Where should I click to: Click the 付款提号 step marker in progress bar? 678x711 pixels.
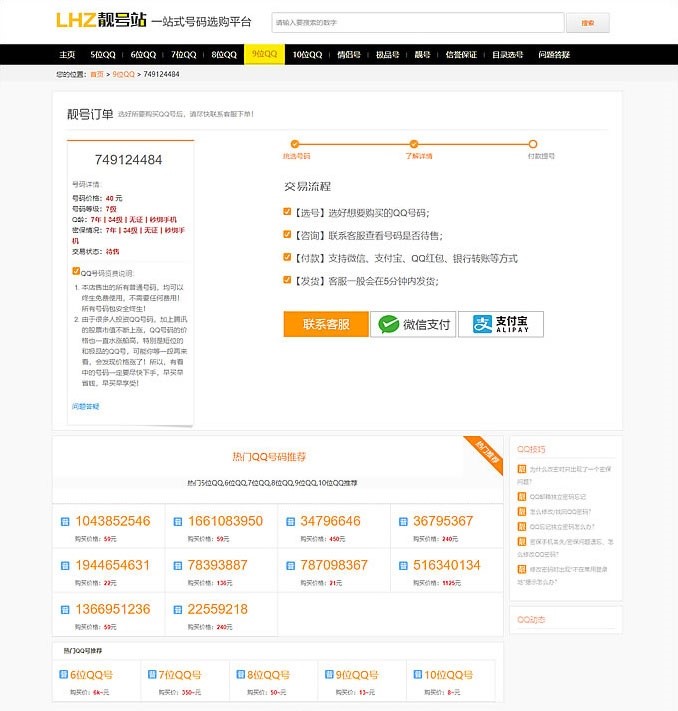coord(533,145)
